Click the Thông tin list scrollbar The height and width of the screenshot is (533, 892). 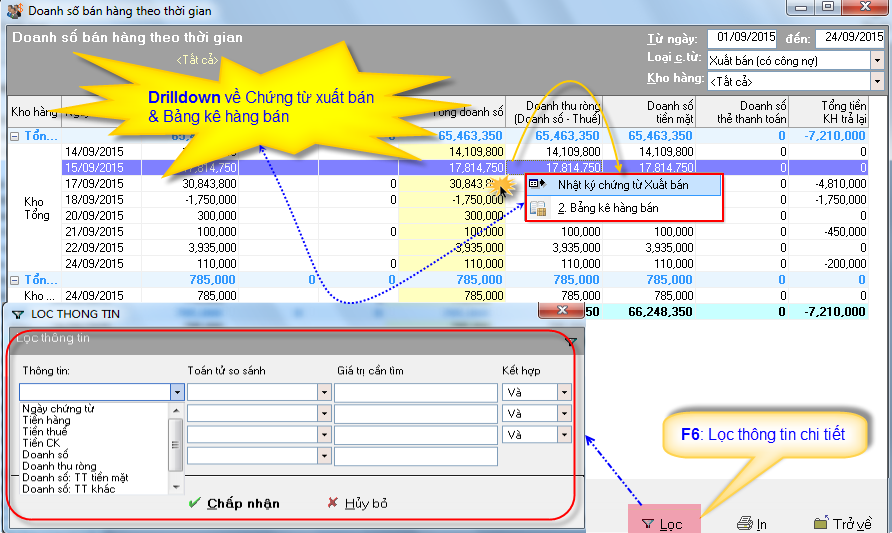(x=176, y=445)
